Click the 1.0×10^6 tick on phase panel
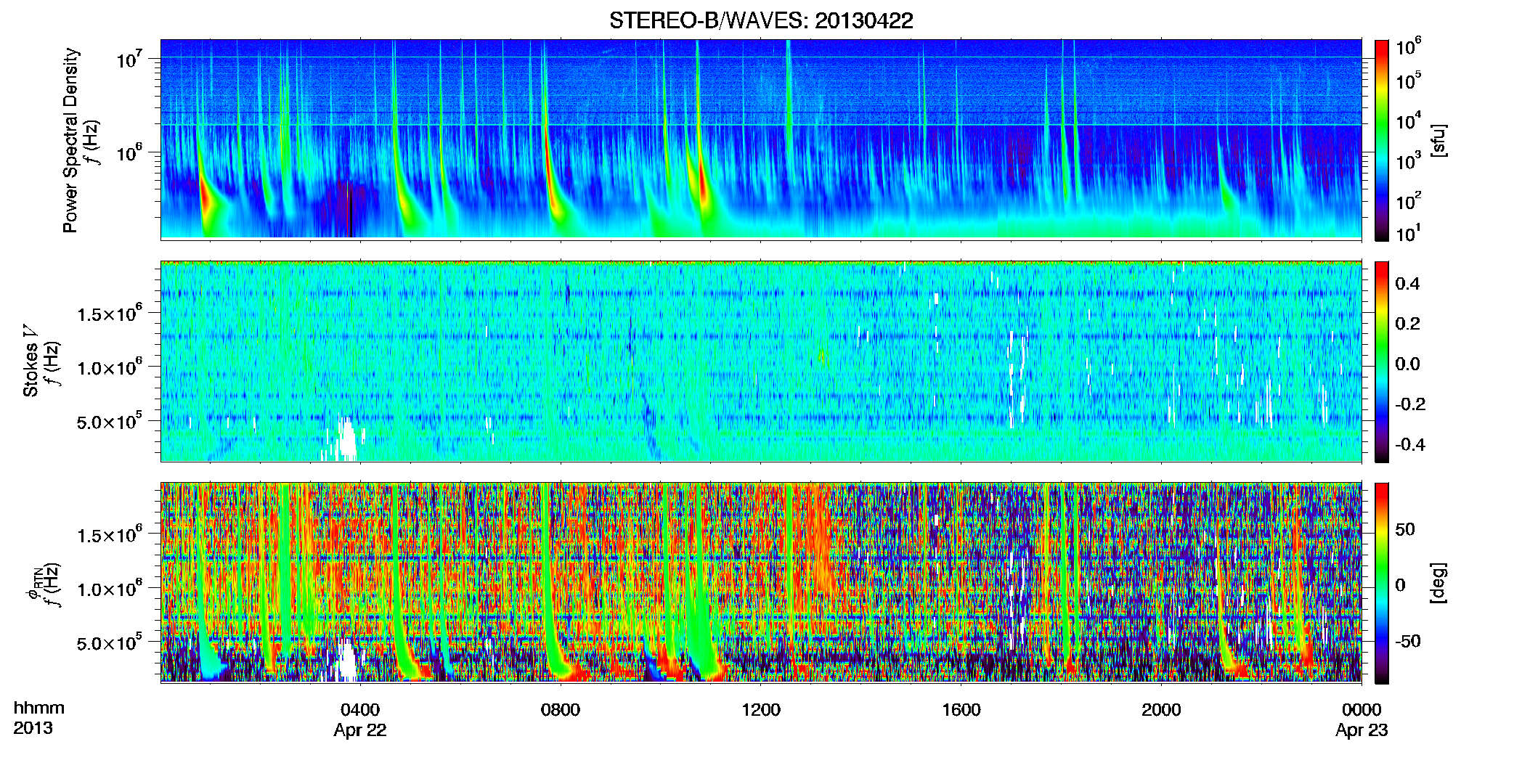The height and width of the screenshot is (784, 1522). 110,589
